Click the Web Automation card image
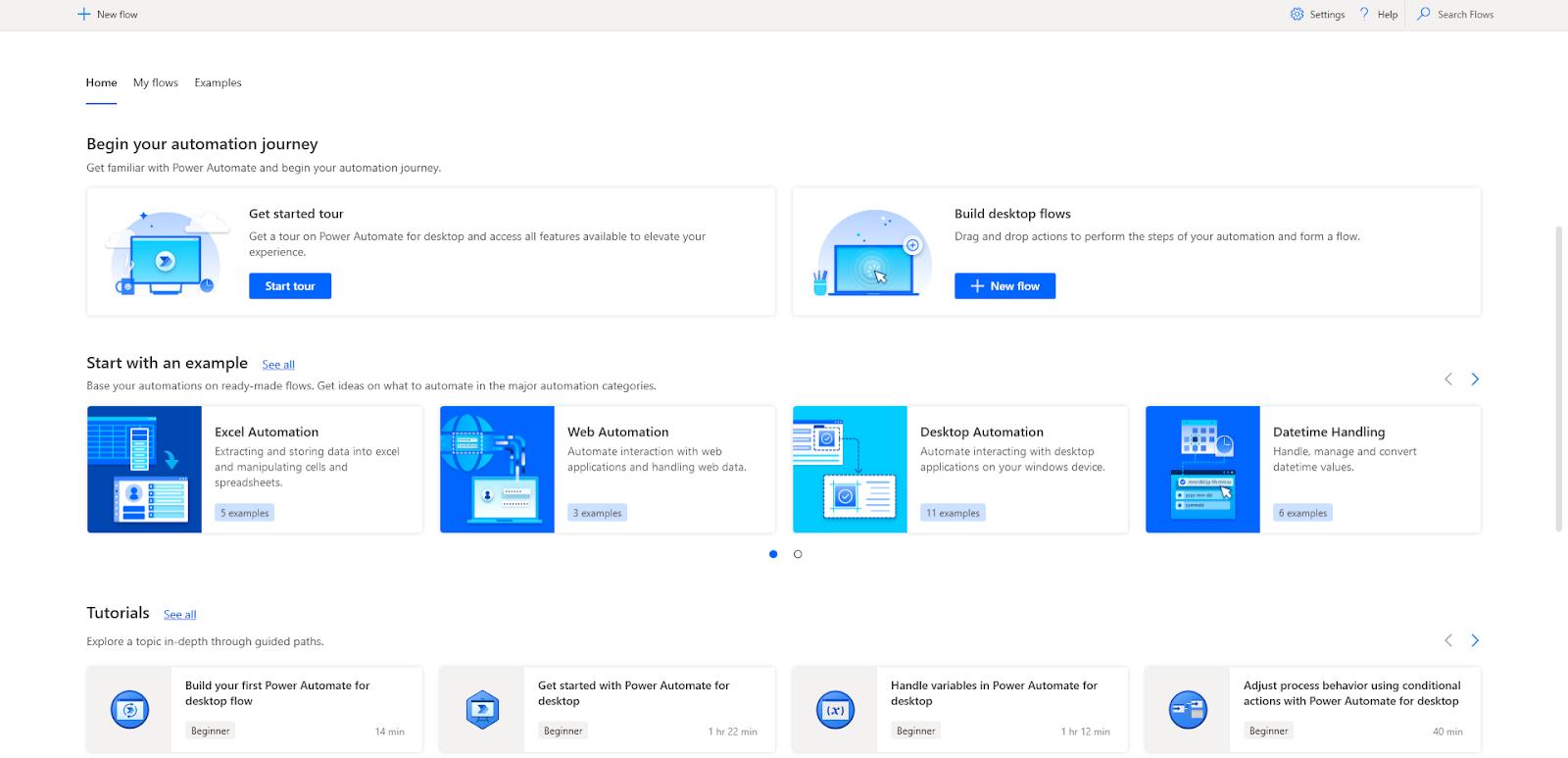The image size is (1568, 758). (497, 470)
